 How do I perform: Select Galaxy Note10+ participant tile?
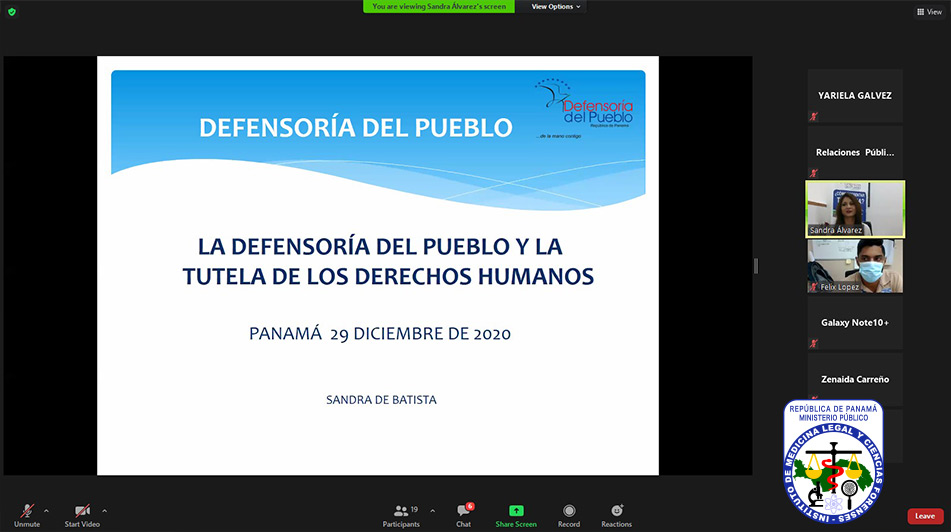click(855, 322)
